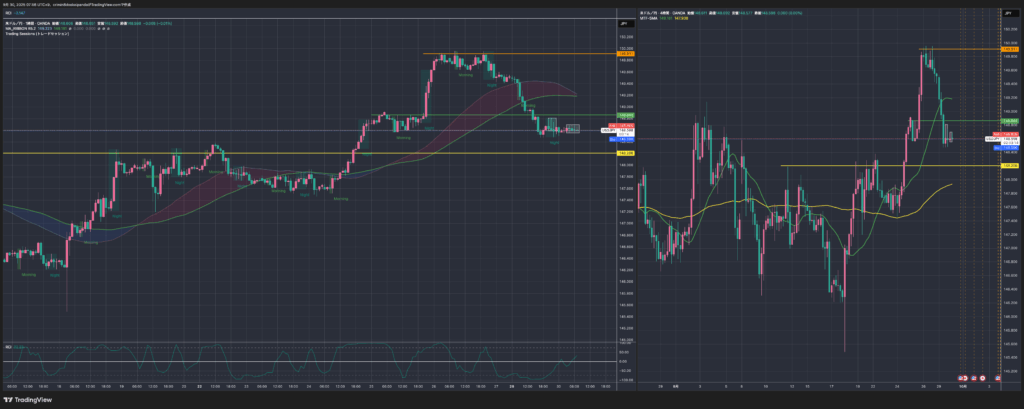Select the yellow price label on right chart axis
Image resolution: width=1024 pixels, height=409 pixels.
pos(1009,165)
